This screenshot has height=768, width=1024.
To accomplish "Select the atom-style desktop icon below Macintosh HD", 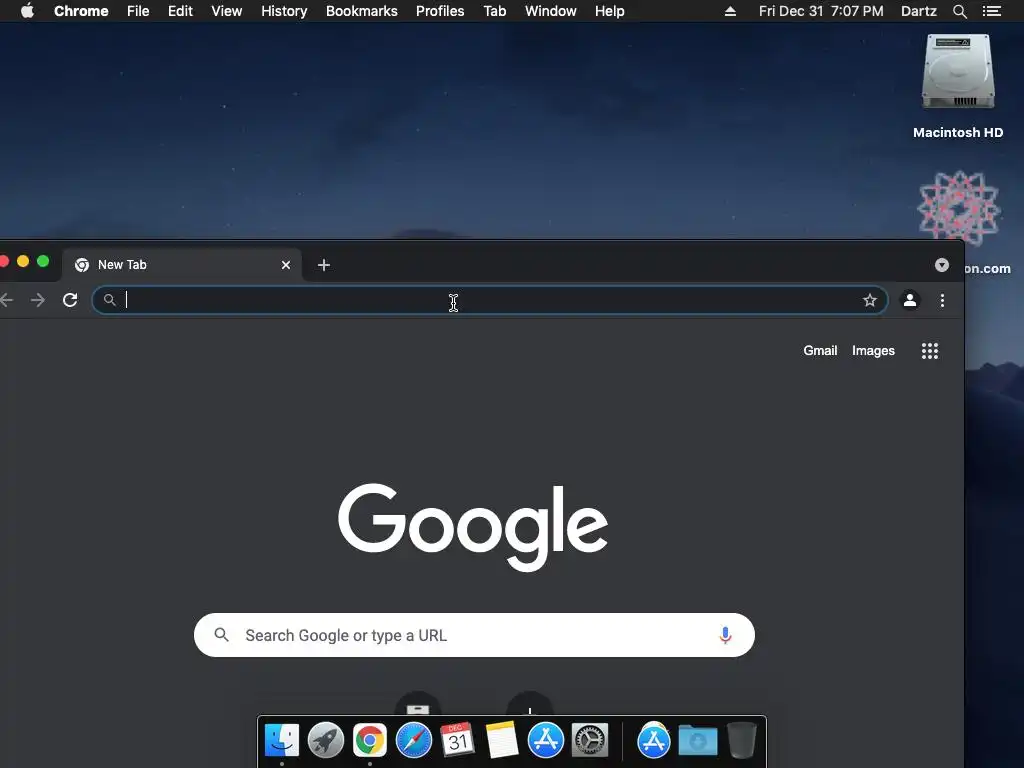I will 958,208.
